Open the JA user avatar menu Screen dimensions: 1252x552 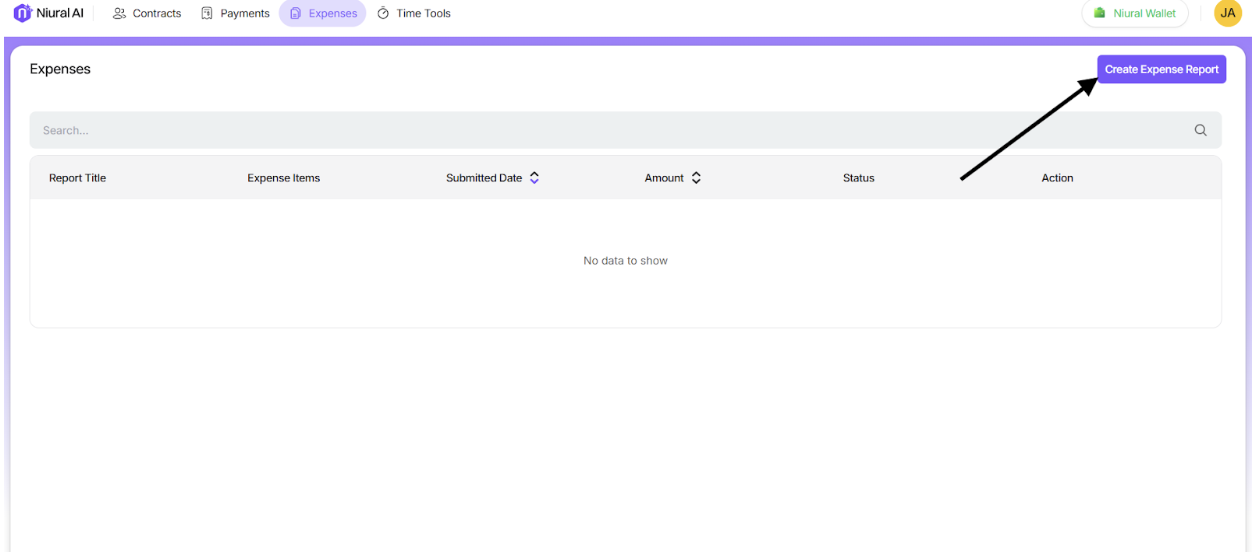click(1228, 13)
